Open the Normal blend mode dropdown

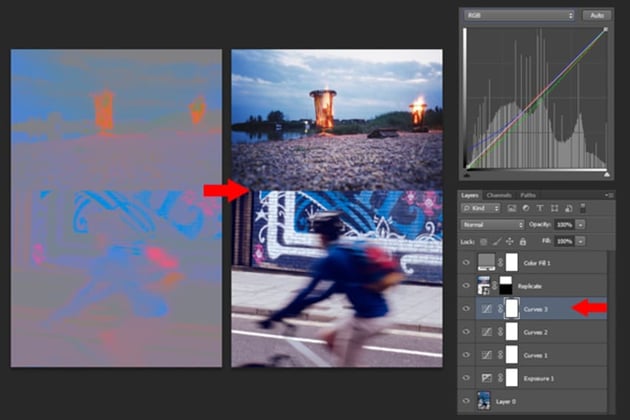(x=493, y=225)
